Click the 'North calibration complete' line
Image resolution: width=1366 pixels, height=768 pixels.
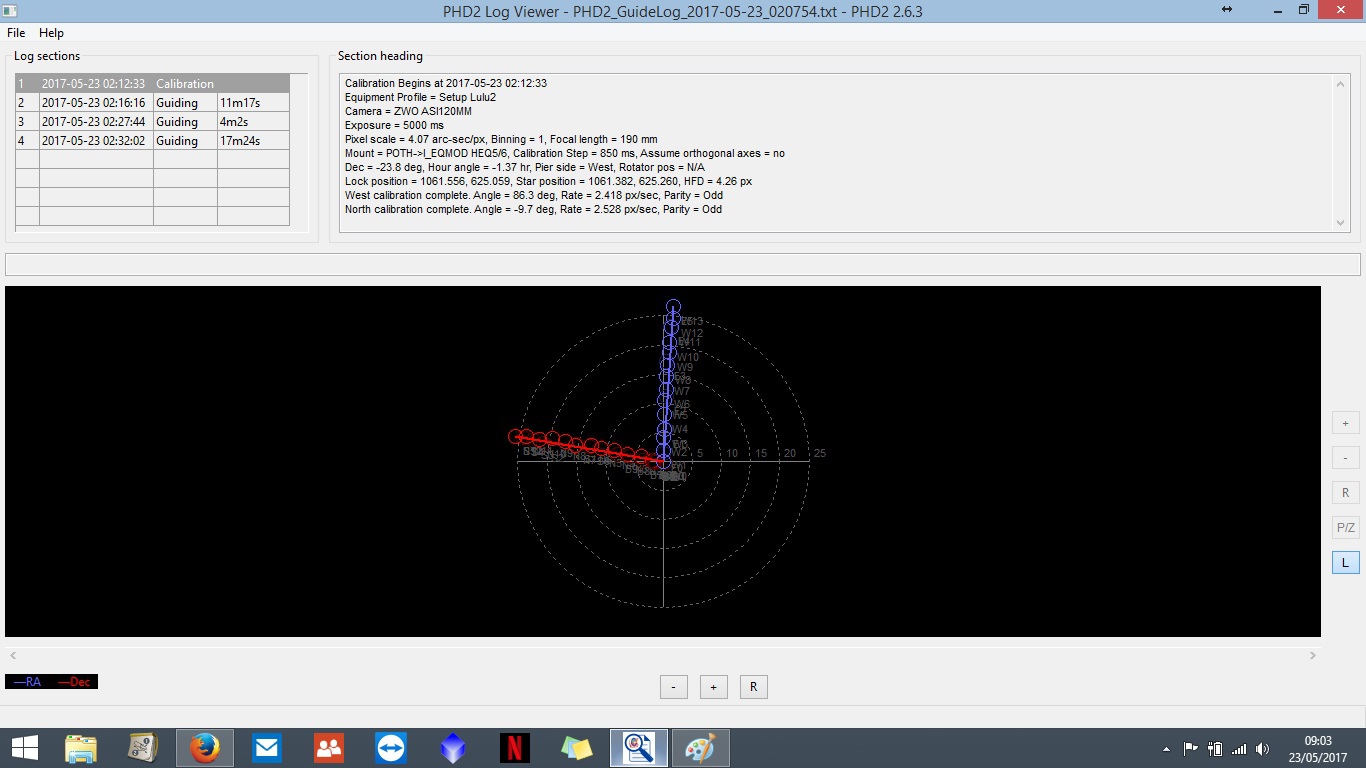click(x=533, y=209)
